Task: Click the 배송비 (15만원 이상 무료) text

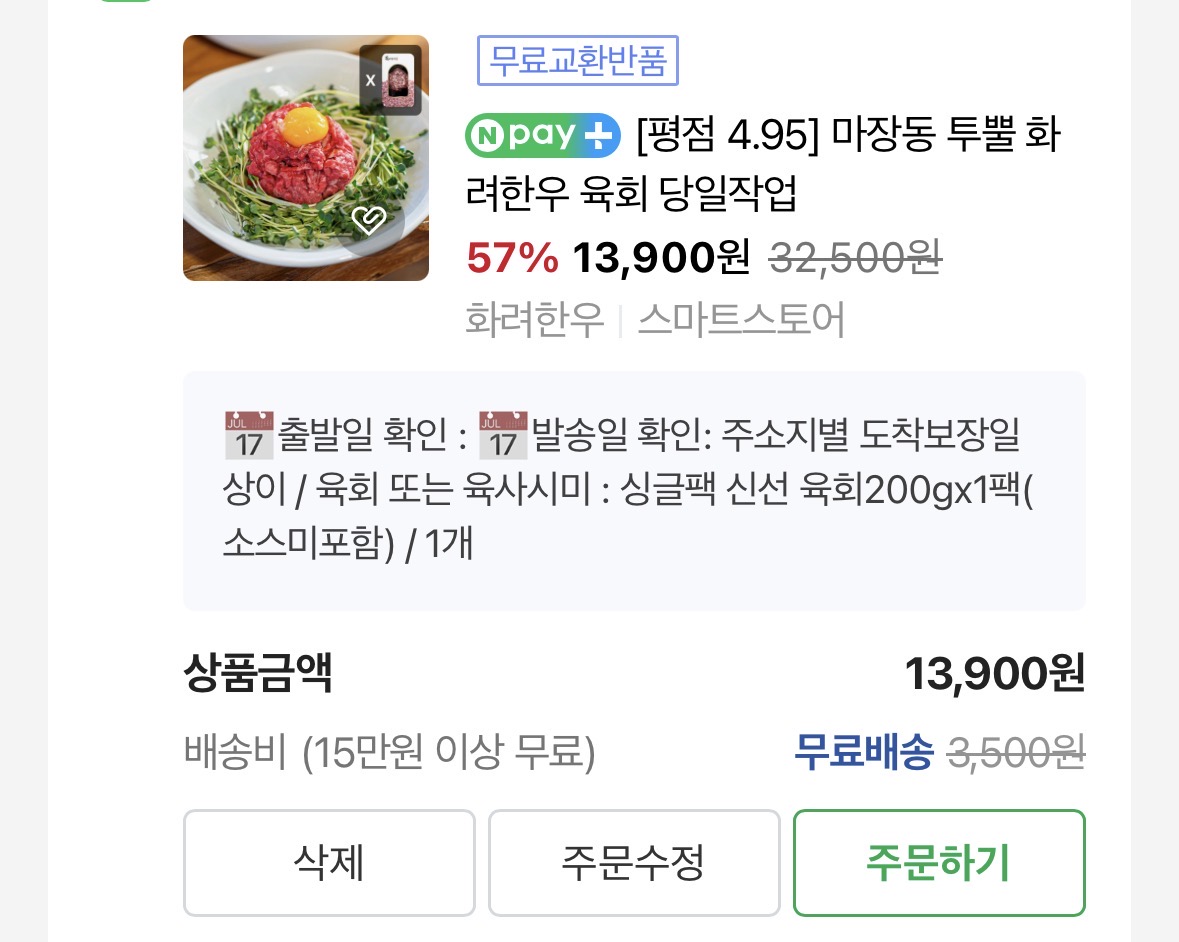Action: (x=390, y=752)
